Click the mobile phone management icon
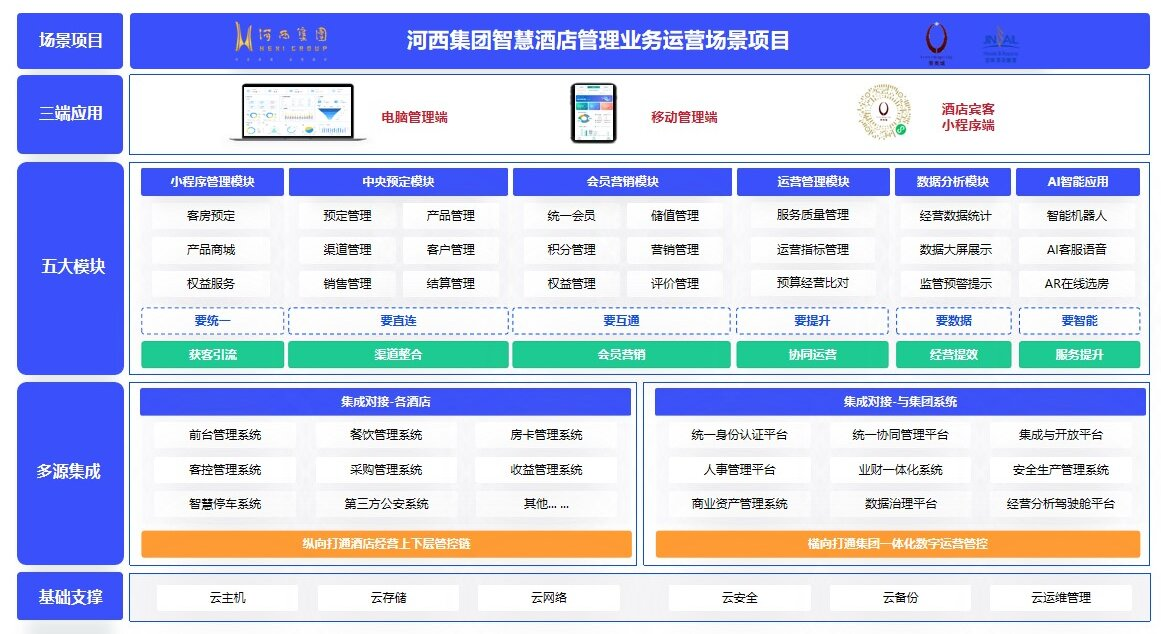 click(594, 112)
